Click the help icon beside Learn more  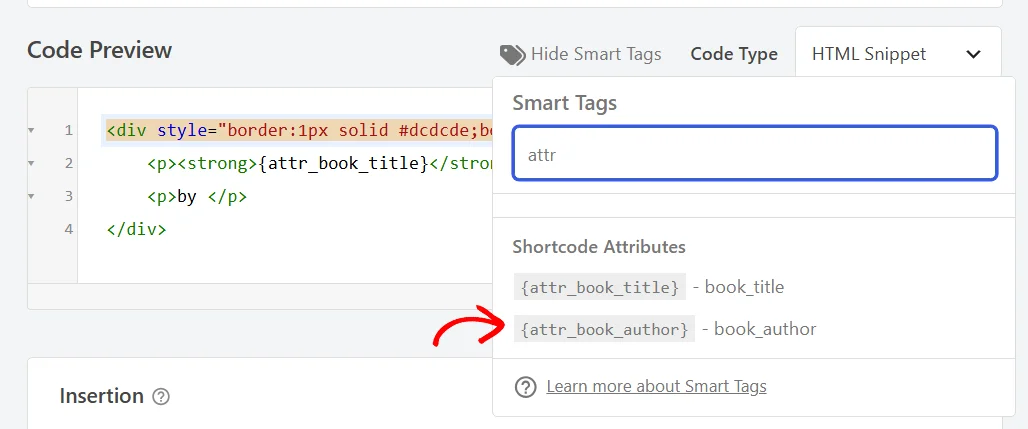tap(525, 387)
